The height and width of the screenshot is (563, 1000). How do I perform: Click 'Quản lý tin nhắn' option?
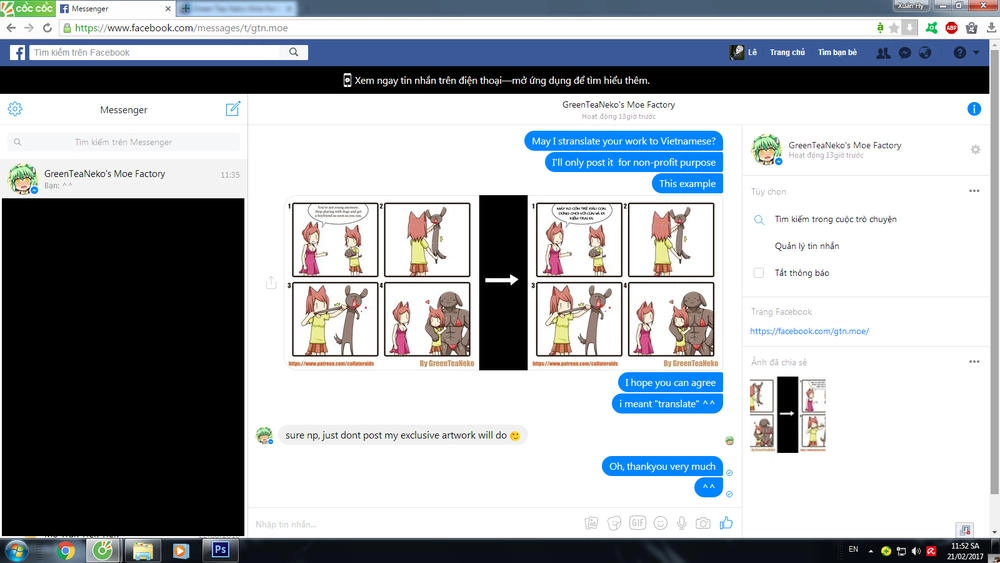click(x=807, y=246)
